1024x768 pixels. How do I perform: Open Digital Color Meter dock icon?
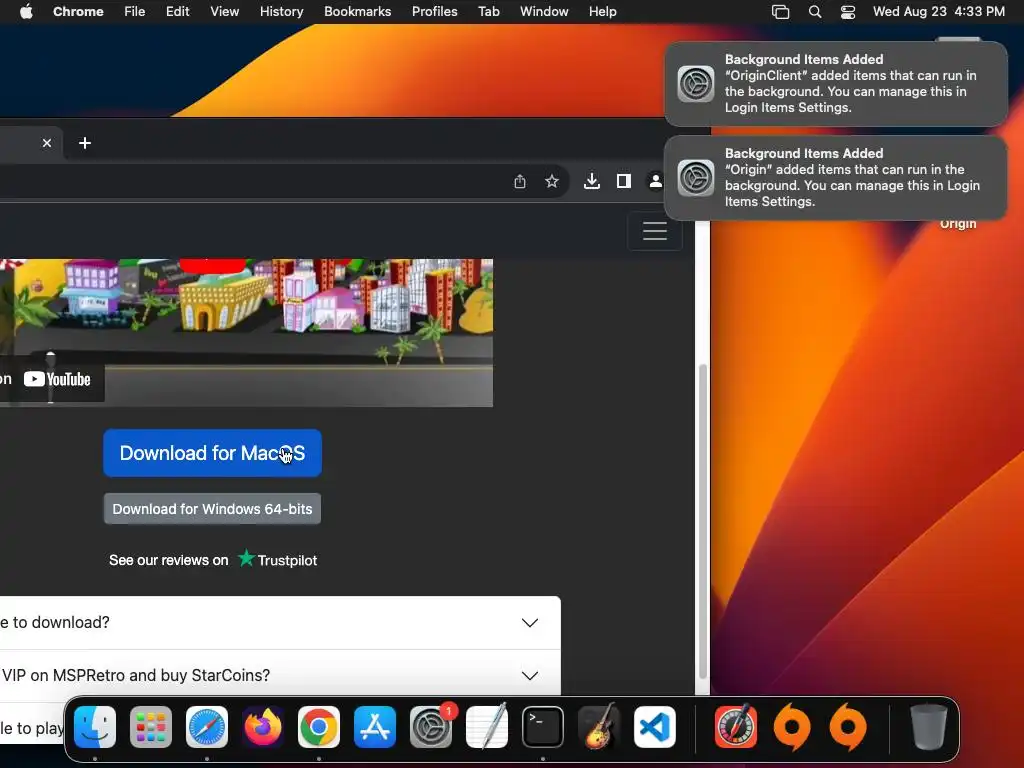pyautogui.click(x=736, y=727)
